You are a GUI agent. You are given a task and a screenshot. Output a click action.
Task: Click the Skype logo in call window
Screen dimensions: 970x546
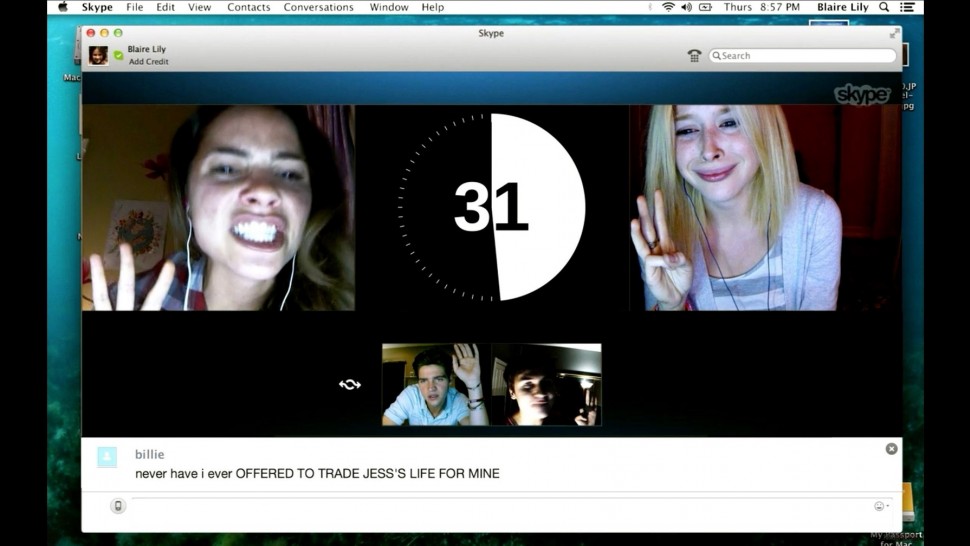(x=862, y=94)
